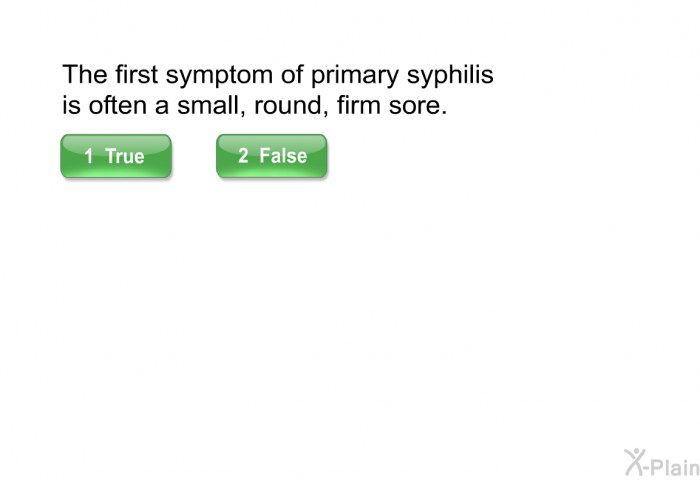Click the word 'round,' in the statement
The height and width of the screenshot is (480, 700).
(x=291, y=106)
